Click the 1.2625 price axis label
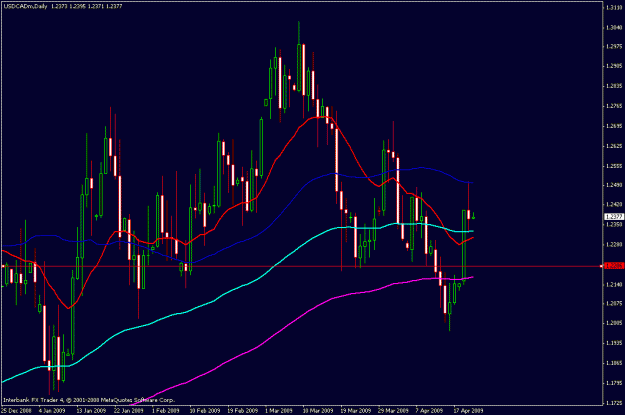This screenshot has height=415, width=625. point(614,146)
